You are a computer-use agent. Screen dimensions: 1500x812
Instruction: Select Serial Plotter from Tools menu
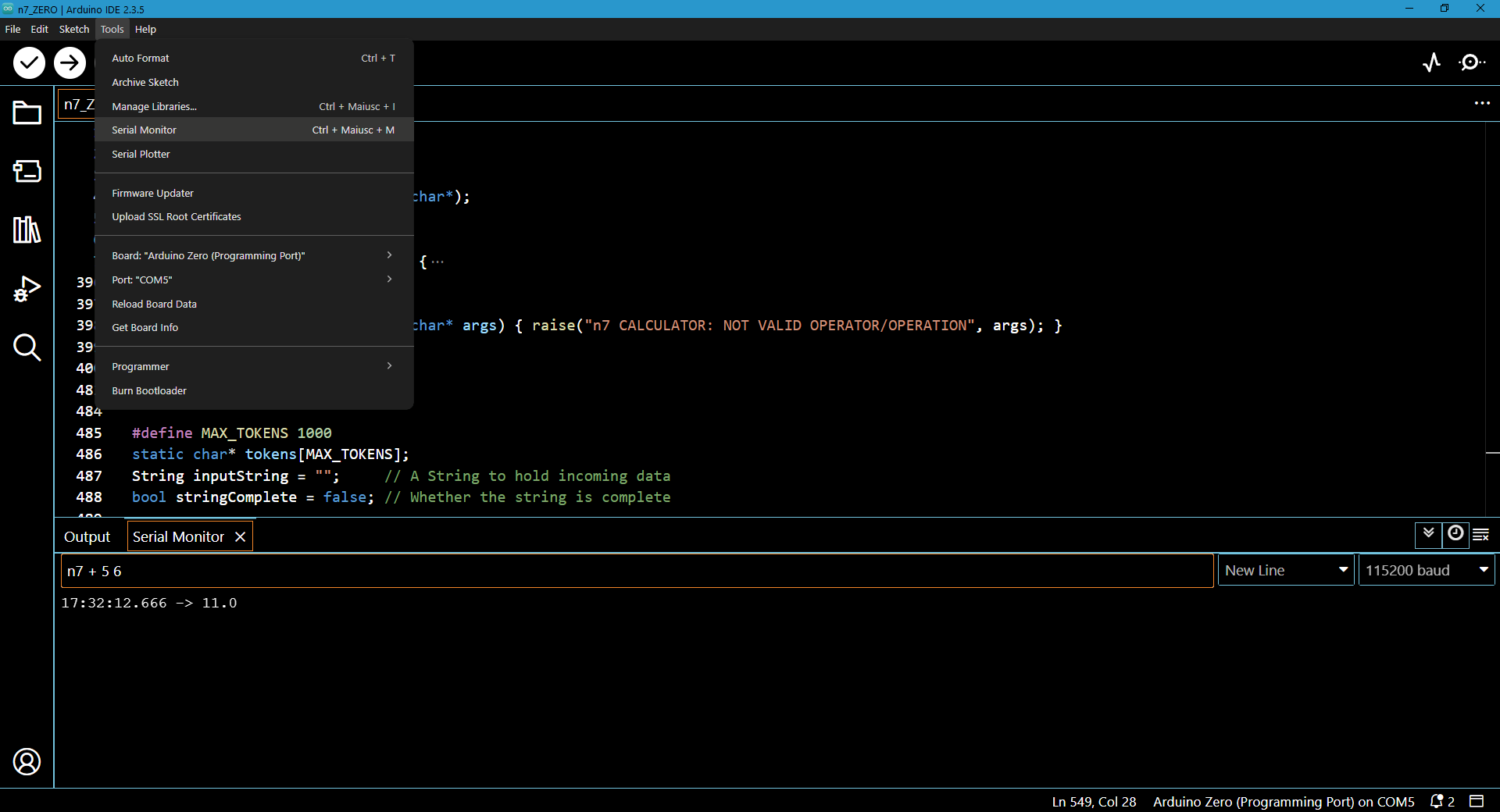point(141,155)
